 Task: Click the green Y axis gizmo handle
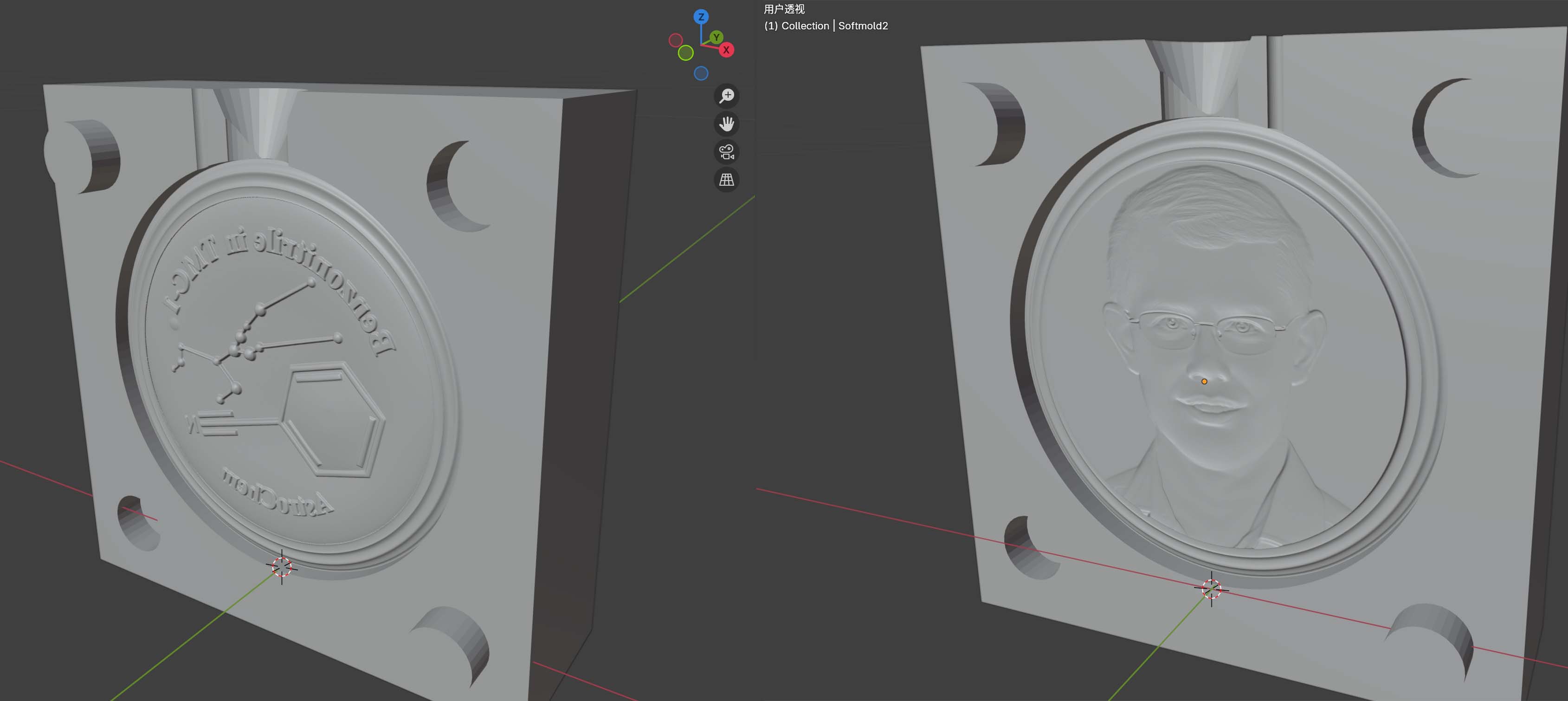click(x=716, y=37)
